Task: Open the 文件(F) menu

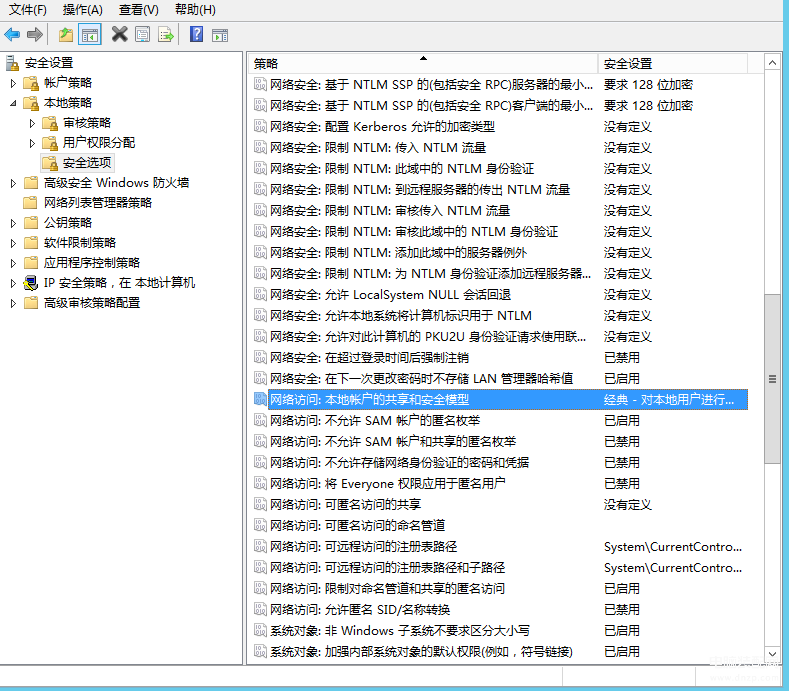Action: [28, 10]
